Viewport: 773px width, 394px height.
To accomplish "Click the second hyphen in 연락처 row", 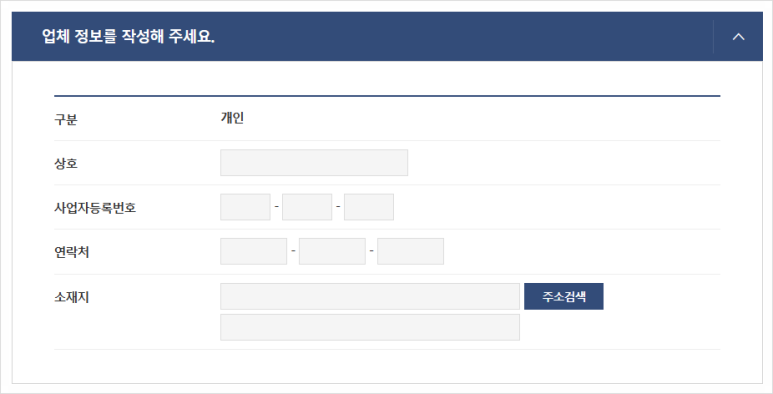I will (x=371, y=251).
